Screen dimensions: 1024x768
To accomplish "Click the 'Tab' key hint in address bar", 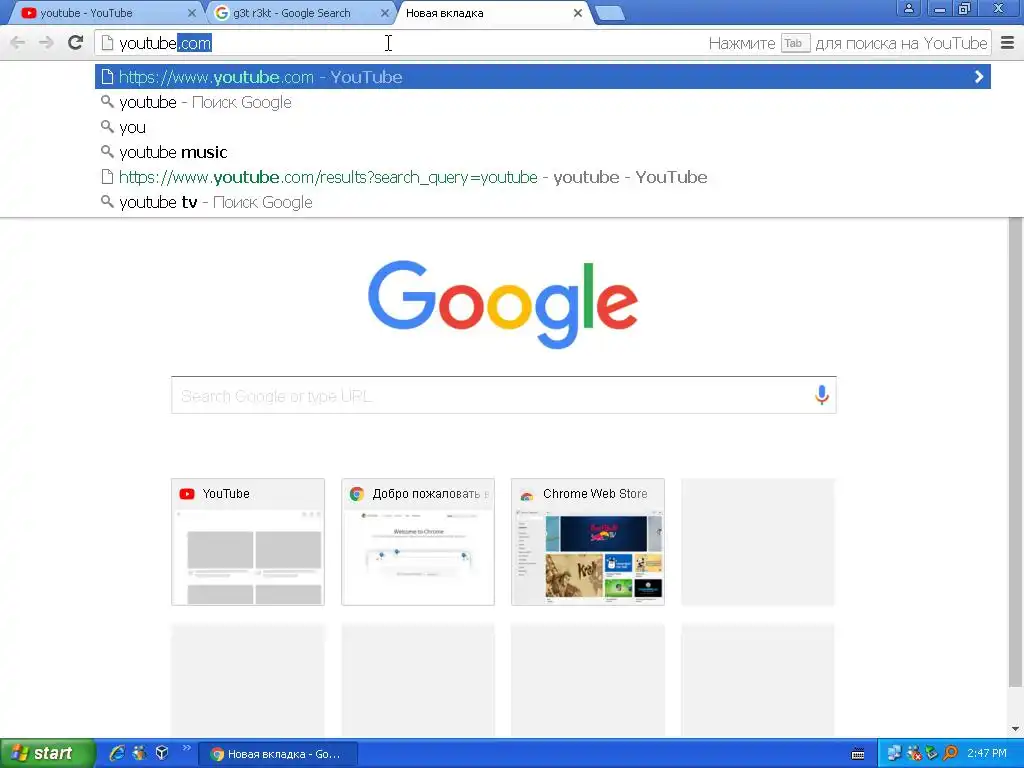I will click(x=795, y=43).
